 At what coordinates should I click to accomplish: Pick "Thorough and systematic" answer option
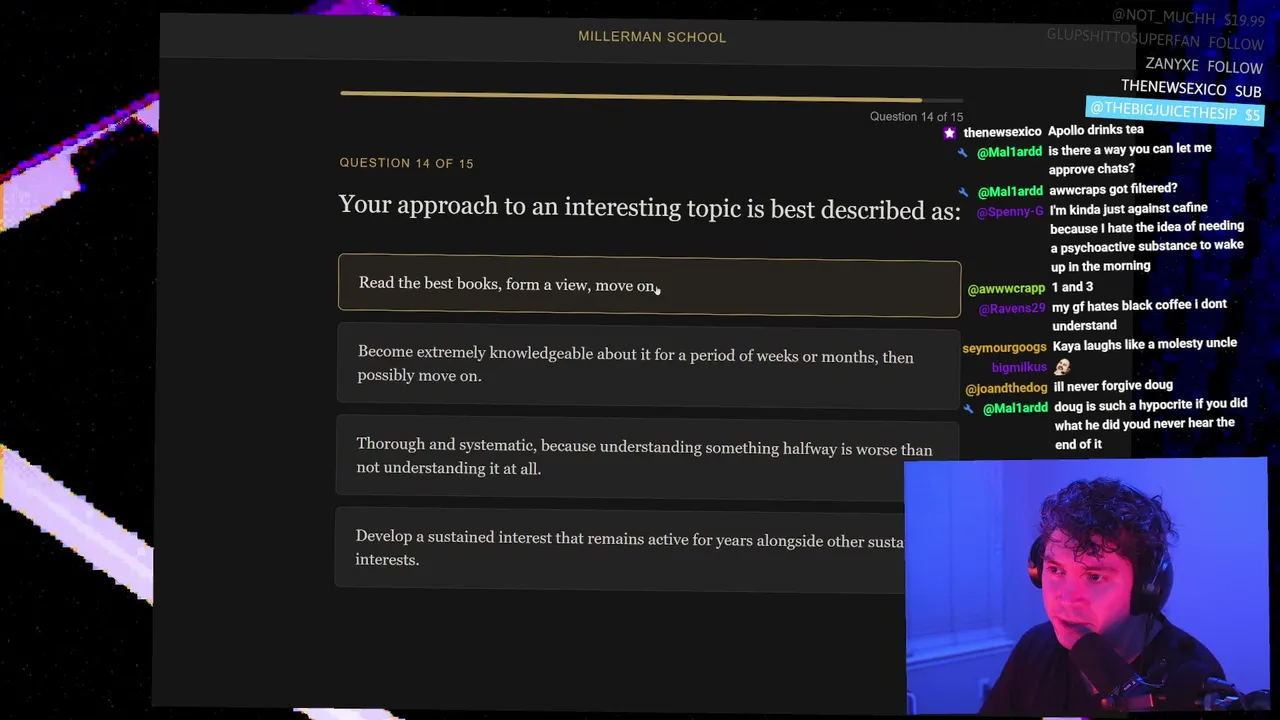(x=647, y=457)
